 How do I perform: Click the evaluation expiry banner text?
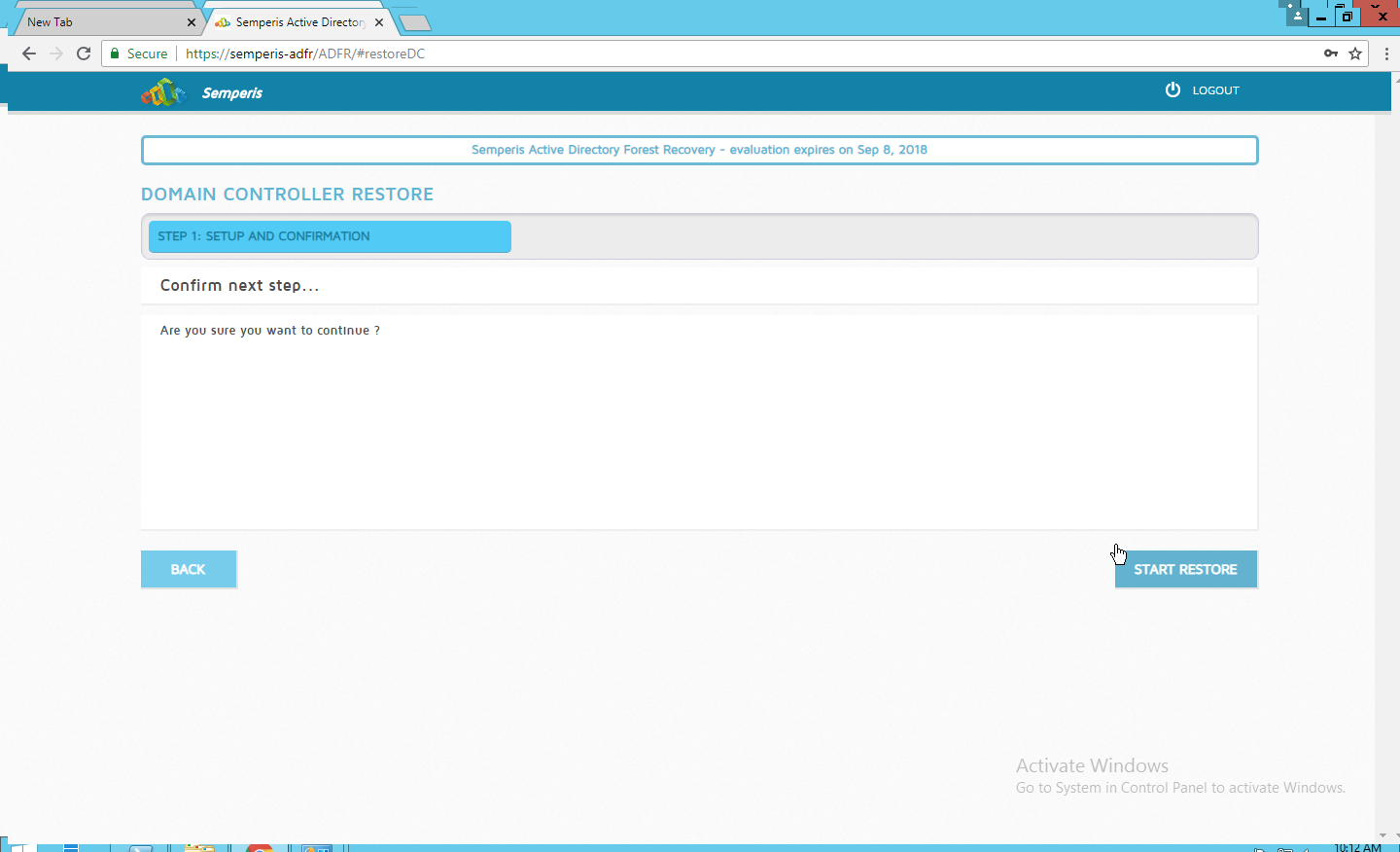click(699, 150)
